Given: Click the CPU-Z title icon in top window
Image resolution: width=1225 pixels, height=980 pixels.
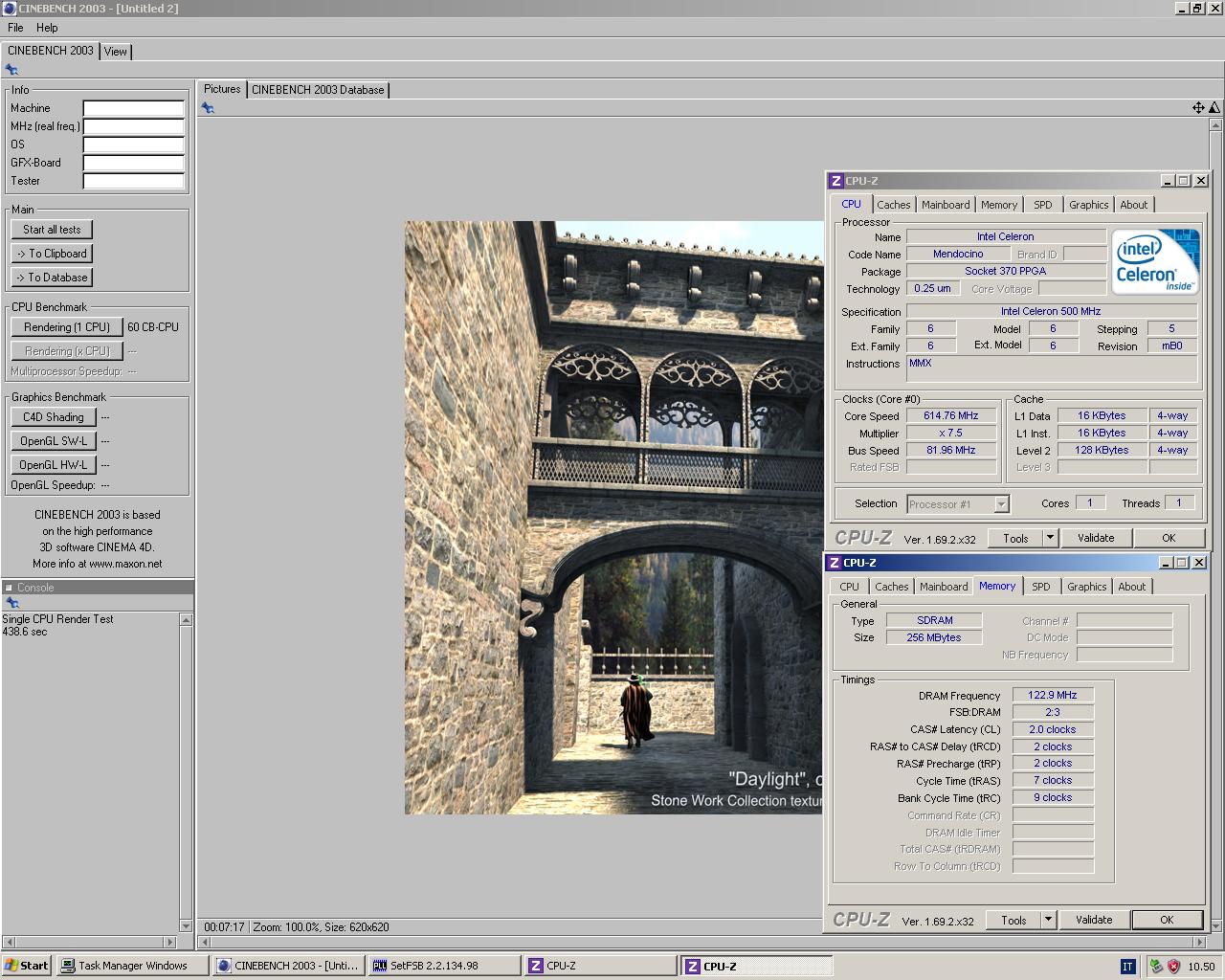Looking at the screenshot, I should pos(835,181).
